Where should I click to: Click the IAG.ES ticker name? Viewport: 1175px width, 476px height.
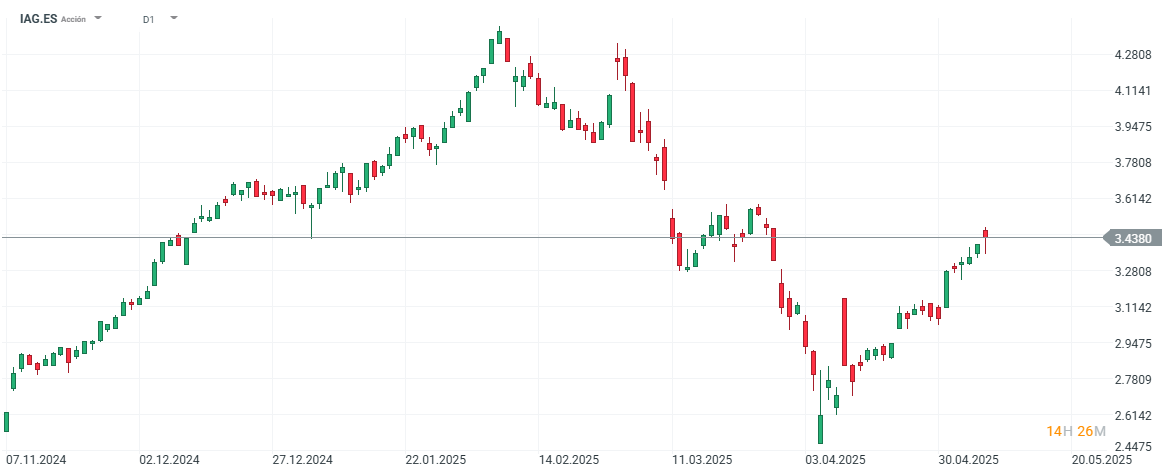pyautogui.click(x=38, y=18)
